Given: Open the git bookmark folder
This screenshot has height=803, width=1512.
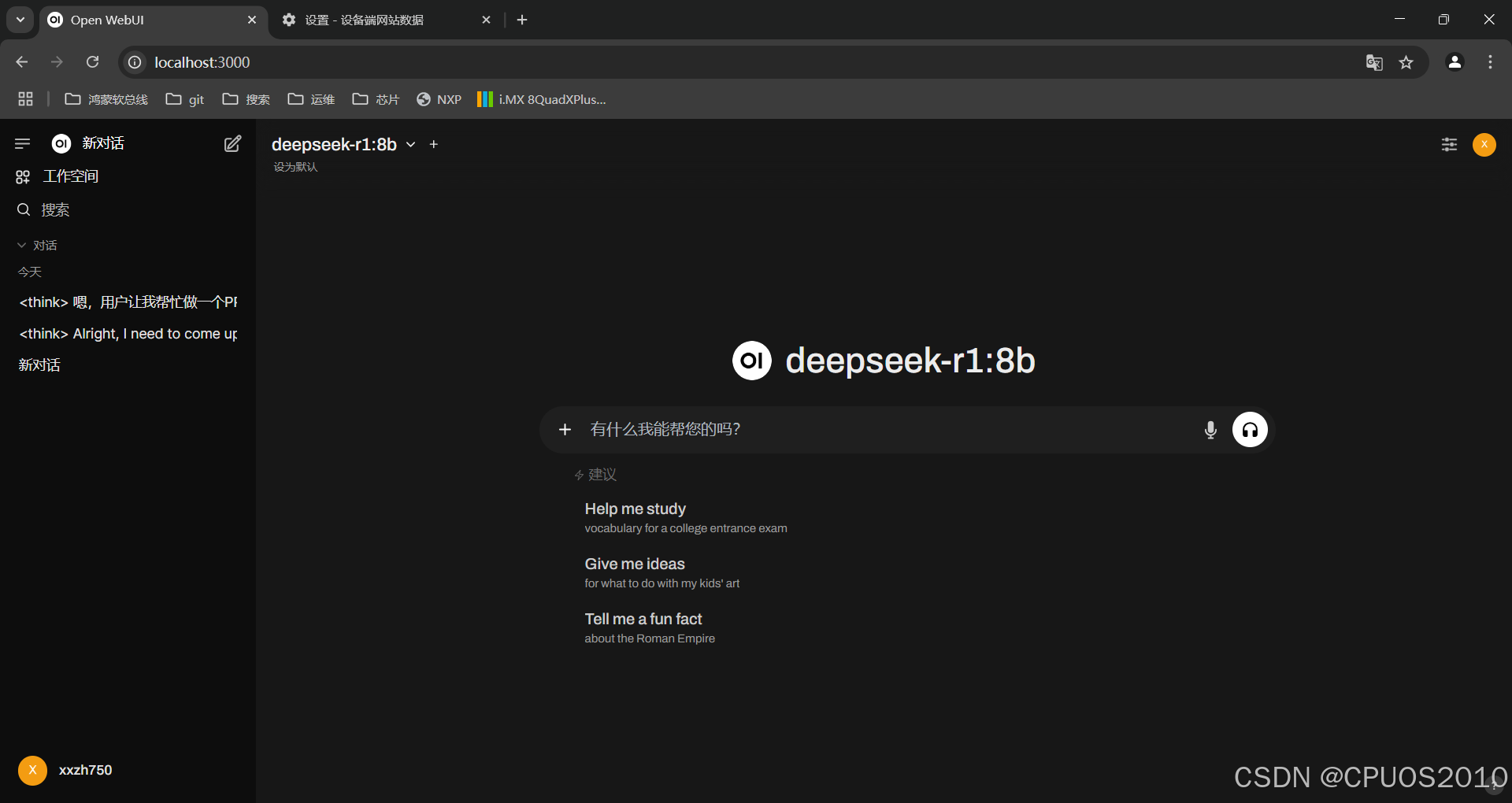Looking at the screenshot, I should [185, 99].
